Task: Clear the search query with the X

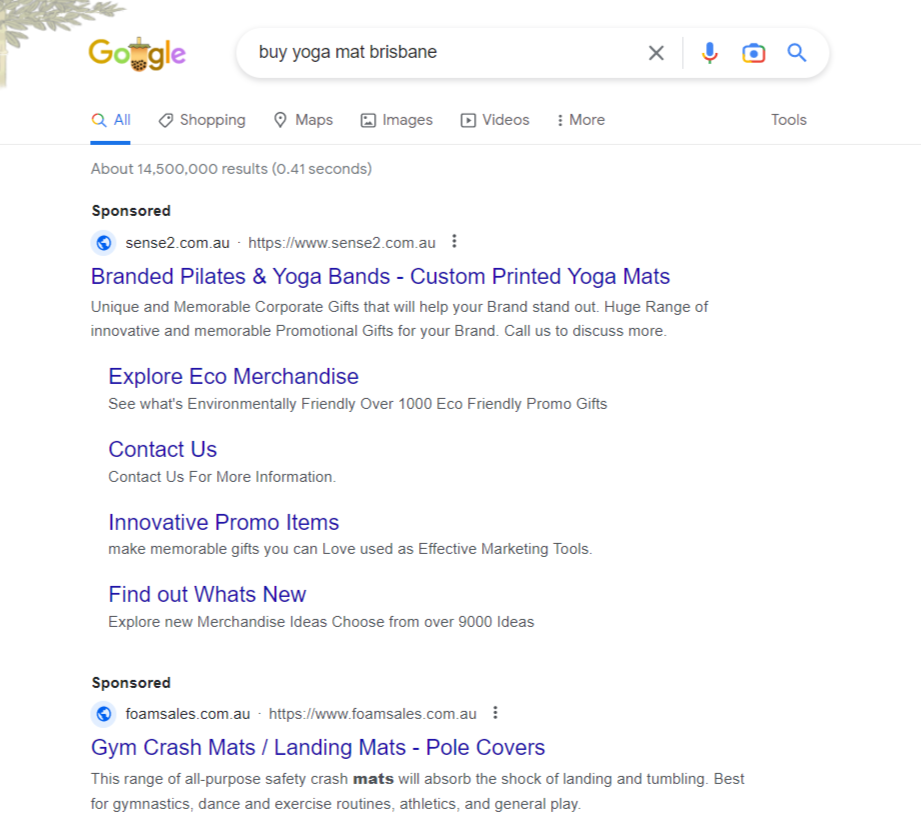Action: point(656,52)
